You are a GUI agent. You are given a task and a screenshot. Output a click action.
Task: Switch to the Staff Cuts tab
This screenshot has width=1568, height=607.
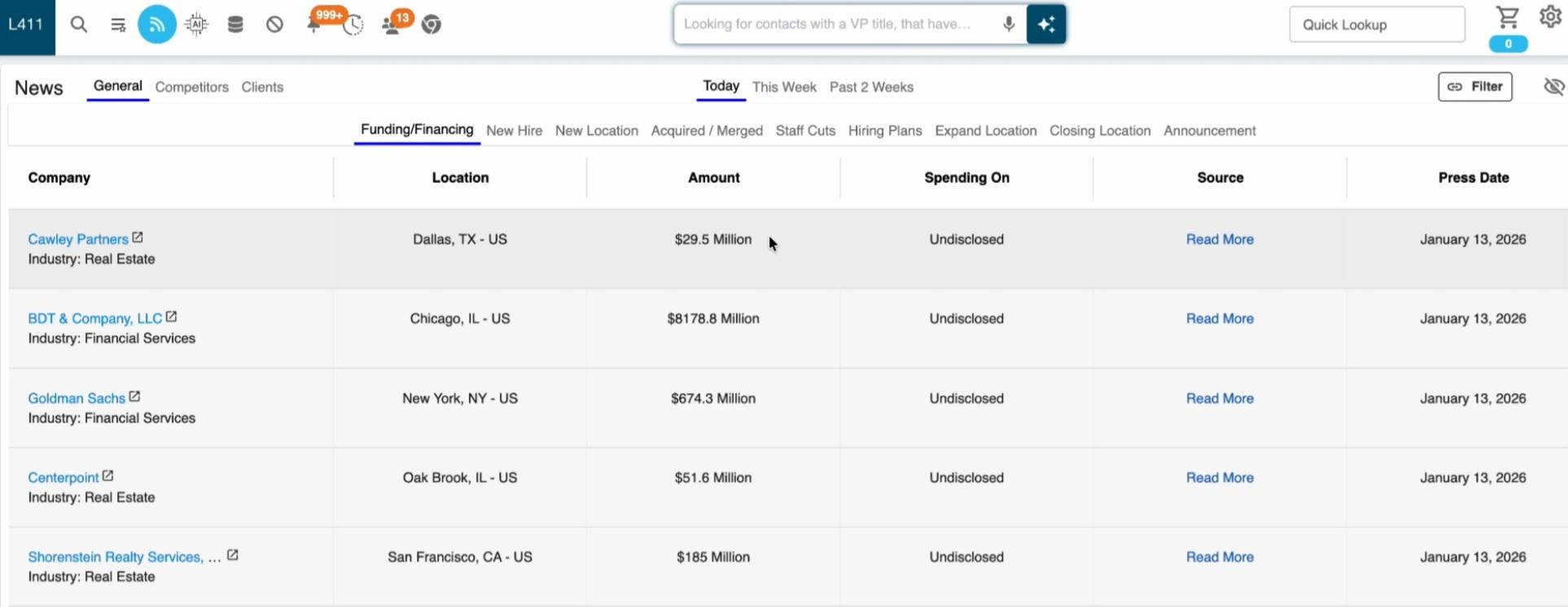(805, 131)
